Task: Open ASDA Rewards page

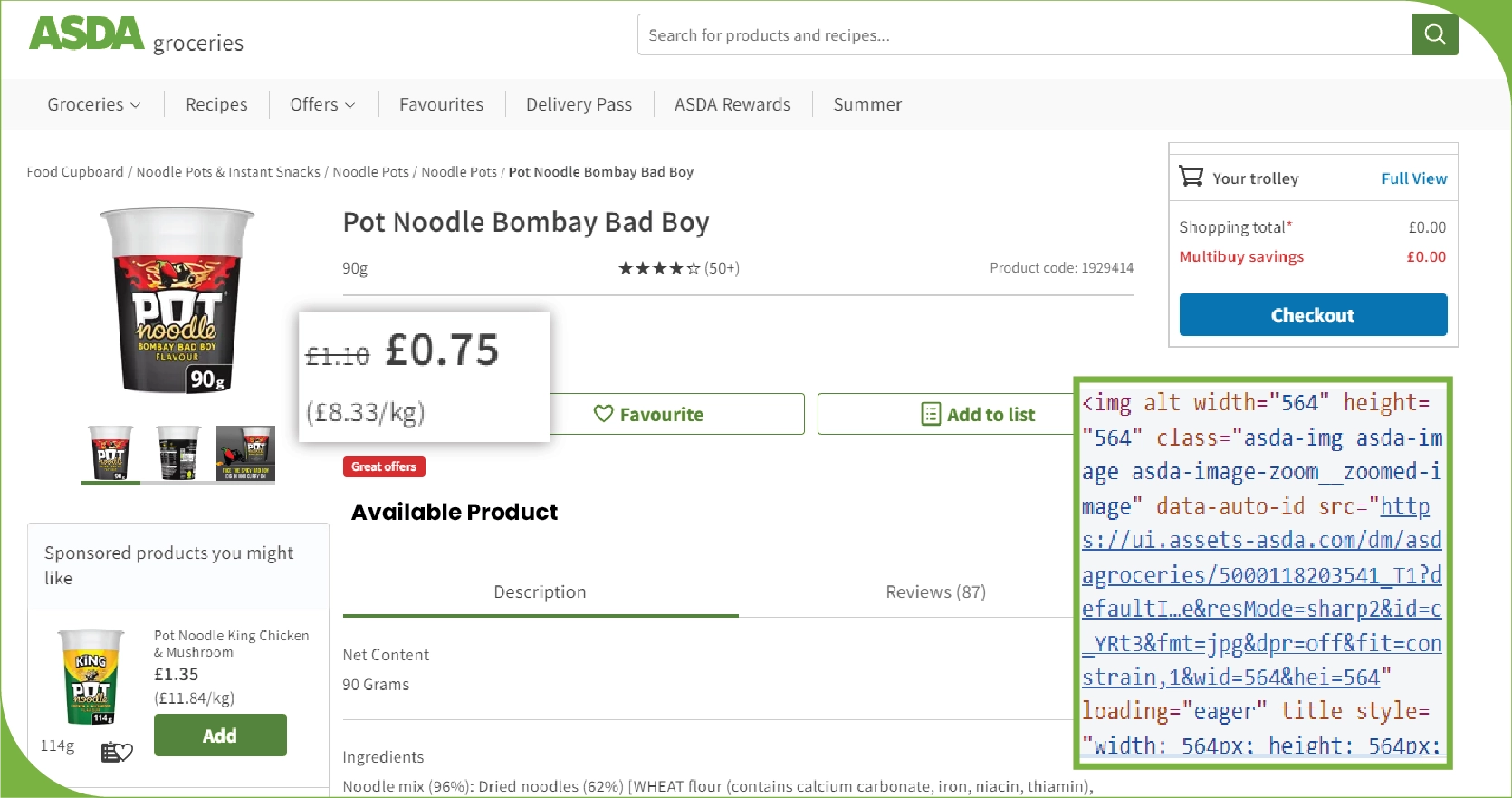Action: (x=732, y=104)
